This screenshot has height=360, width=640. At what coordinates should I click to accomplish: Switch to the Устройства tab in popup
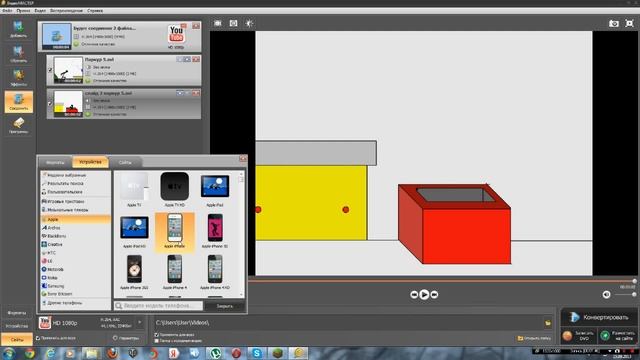(90, 162)
